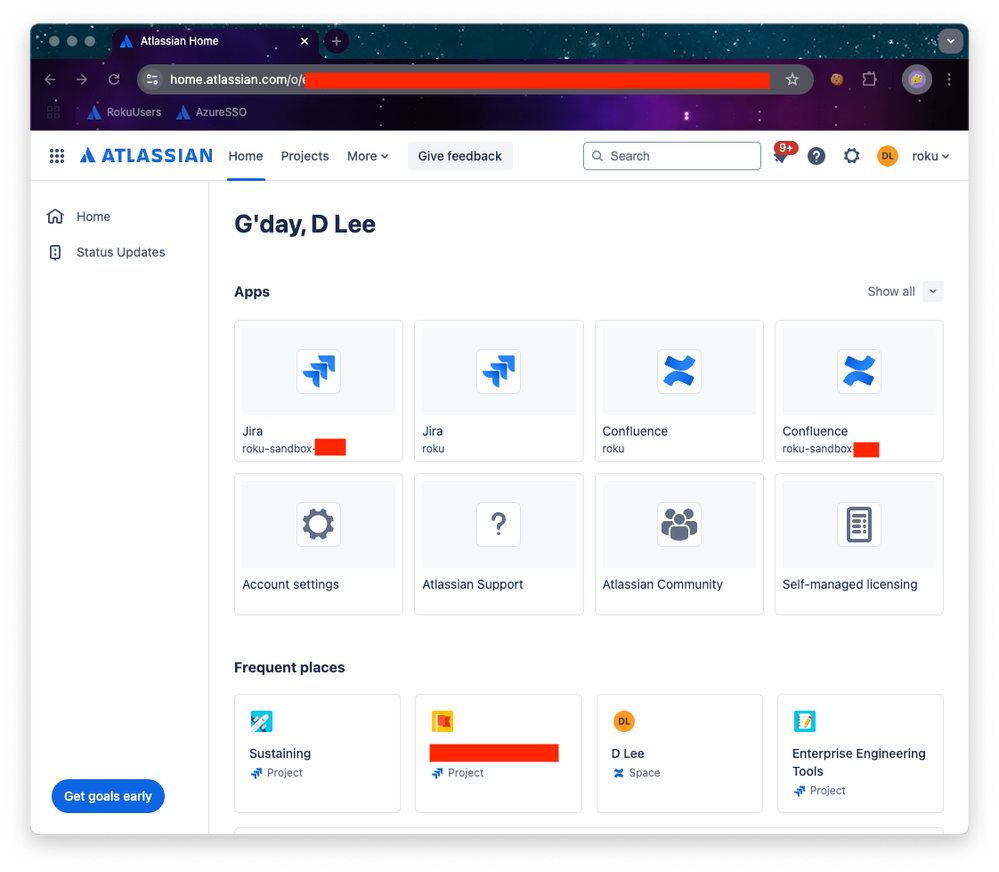Image resolution: width=999 pixels, height=872 pixels.
Task: Click Show all apps link
Action: (x=891, y=291)
